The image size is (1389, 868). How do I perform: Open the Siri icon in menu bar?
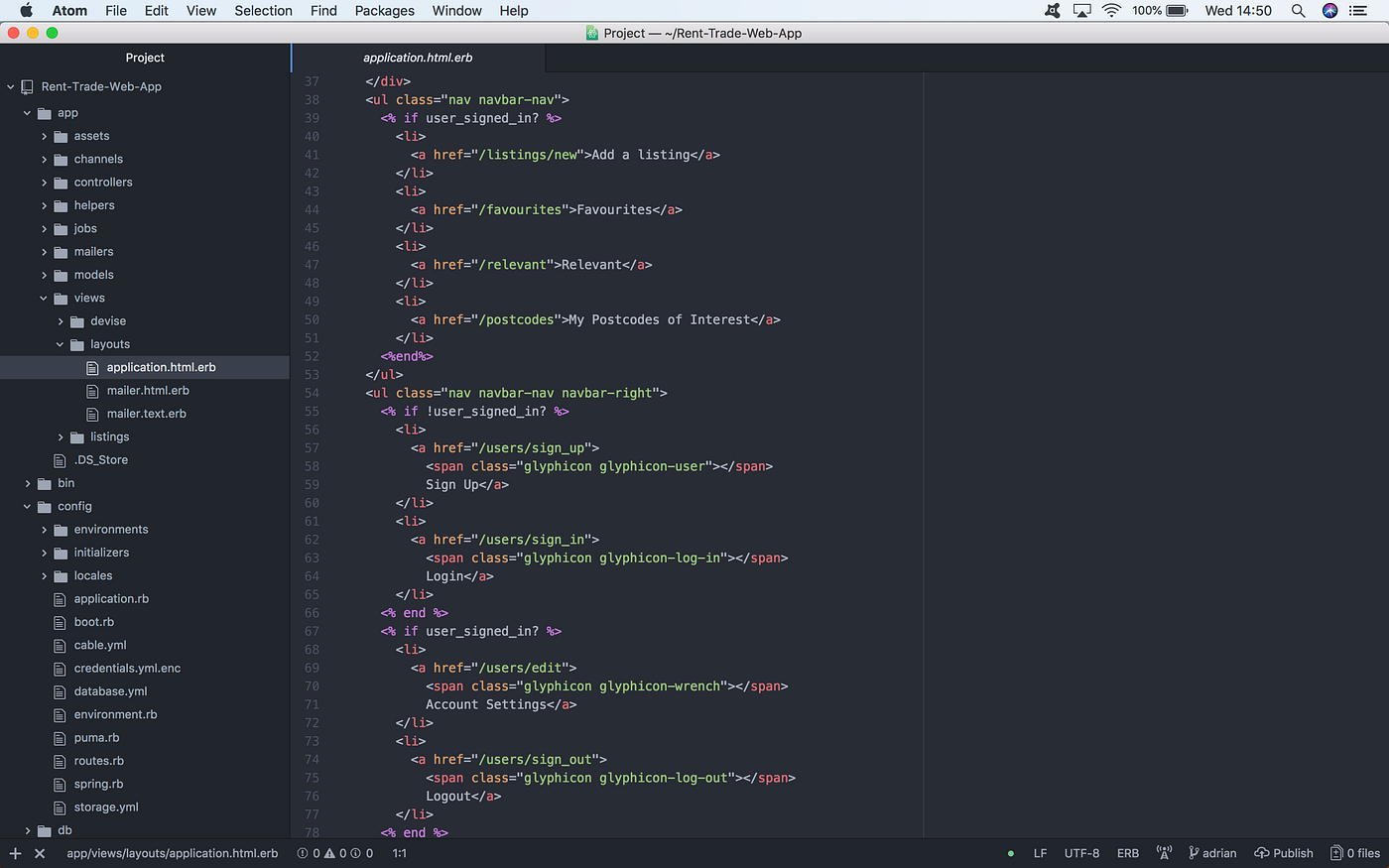tap(1330, 10)
